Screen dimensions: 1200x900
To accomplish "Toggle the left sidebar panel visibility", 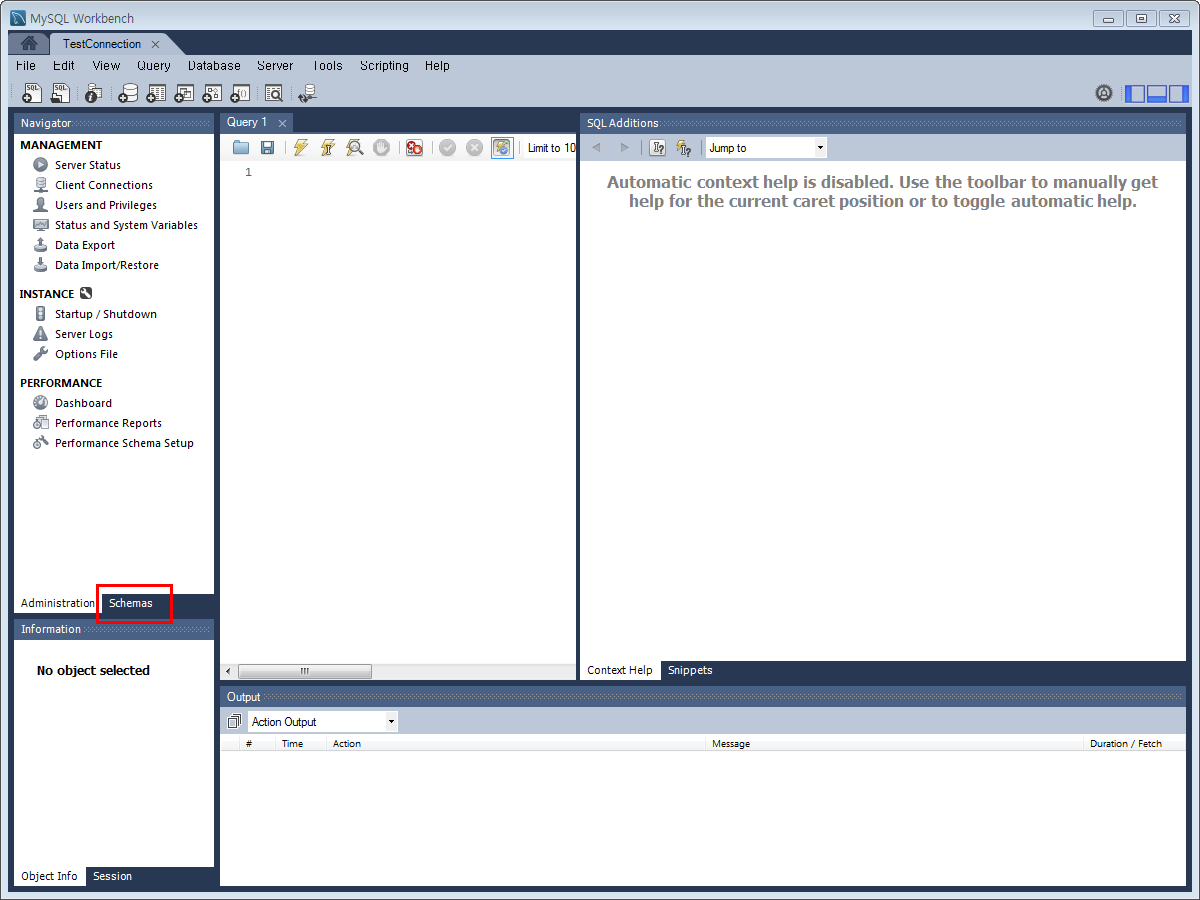I will pos(1135,94).
